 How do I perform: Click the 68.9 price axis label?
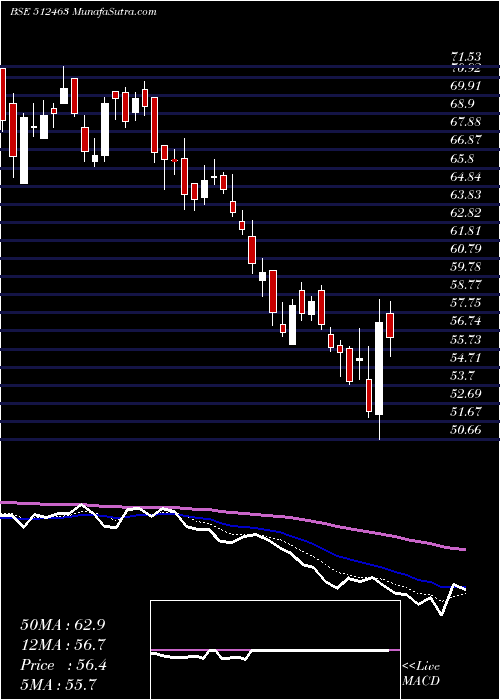(463, 104)
